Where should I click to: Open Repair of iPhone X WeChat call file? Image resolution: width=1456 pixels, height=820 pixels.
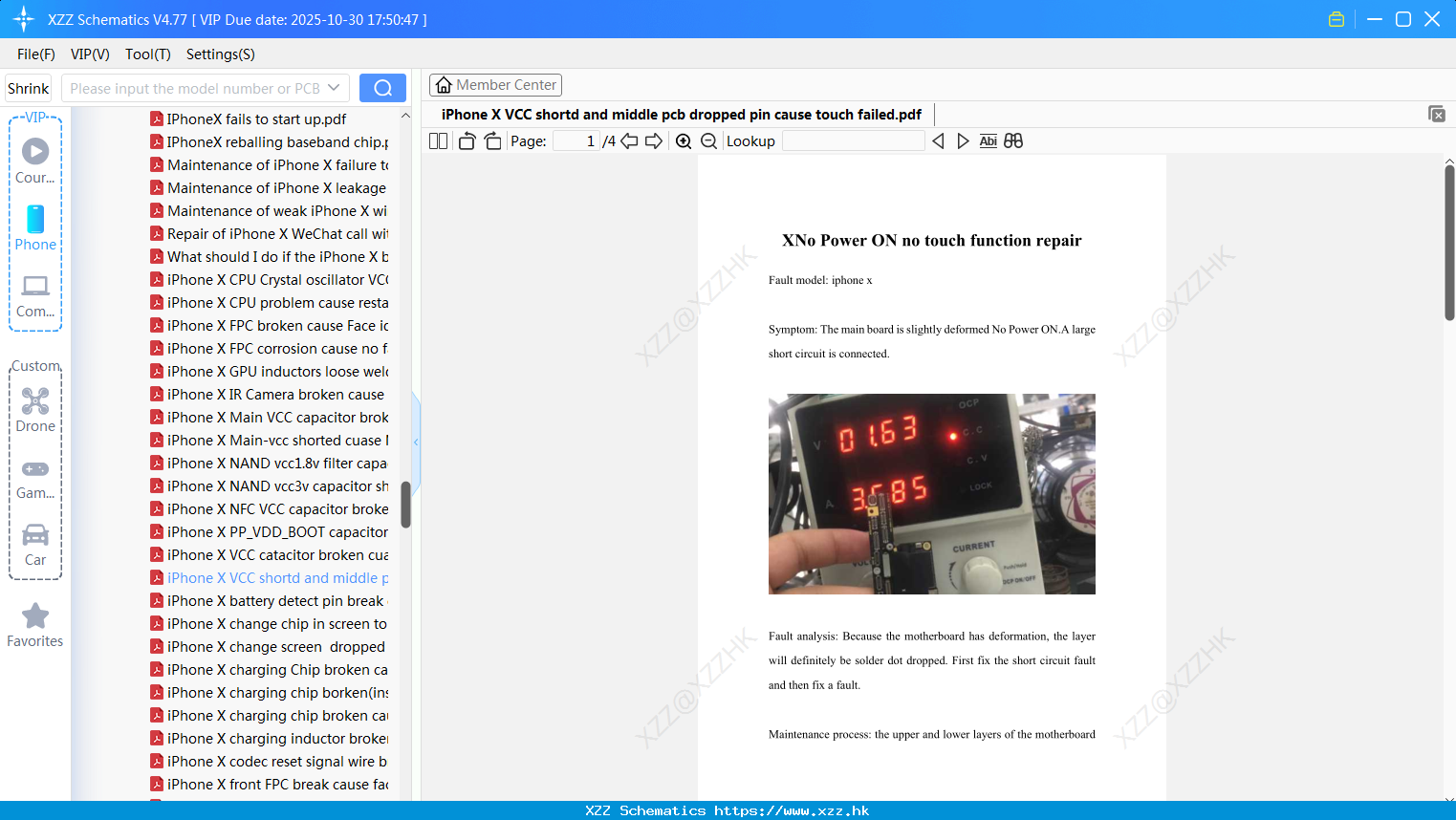(270, 234)
